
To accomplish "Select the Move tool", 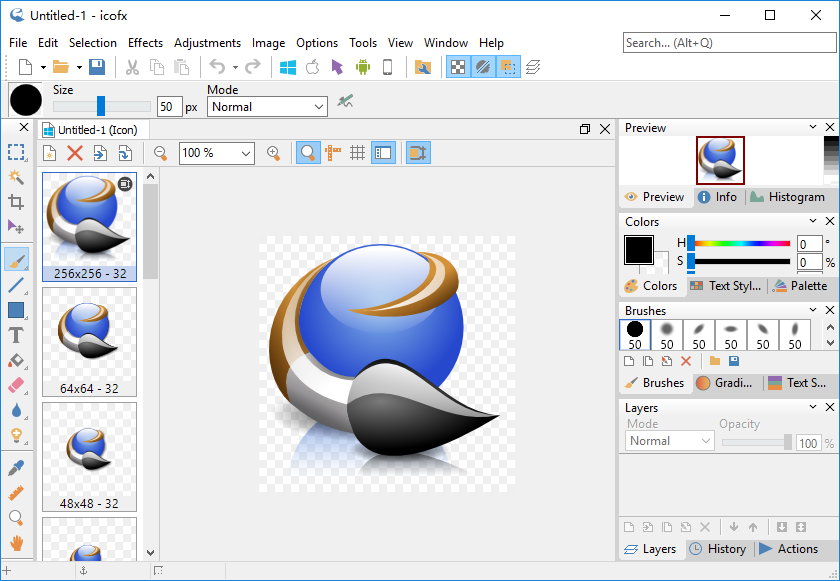I will tap(16, 227).
